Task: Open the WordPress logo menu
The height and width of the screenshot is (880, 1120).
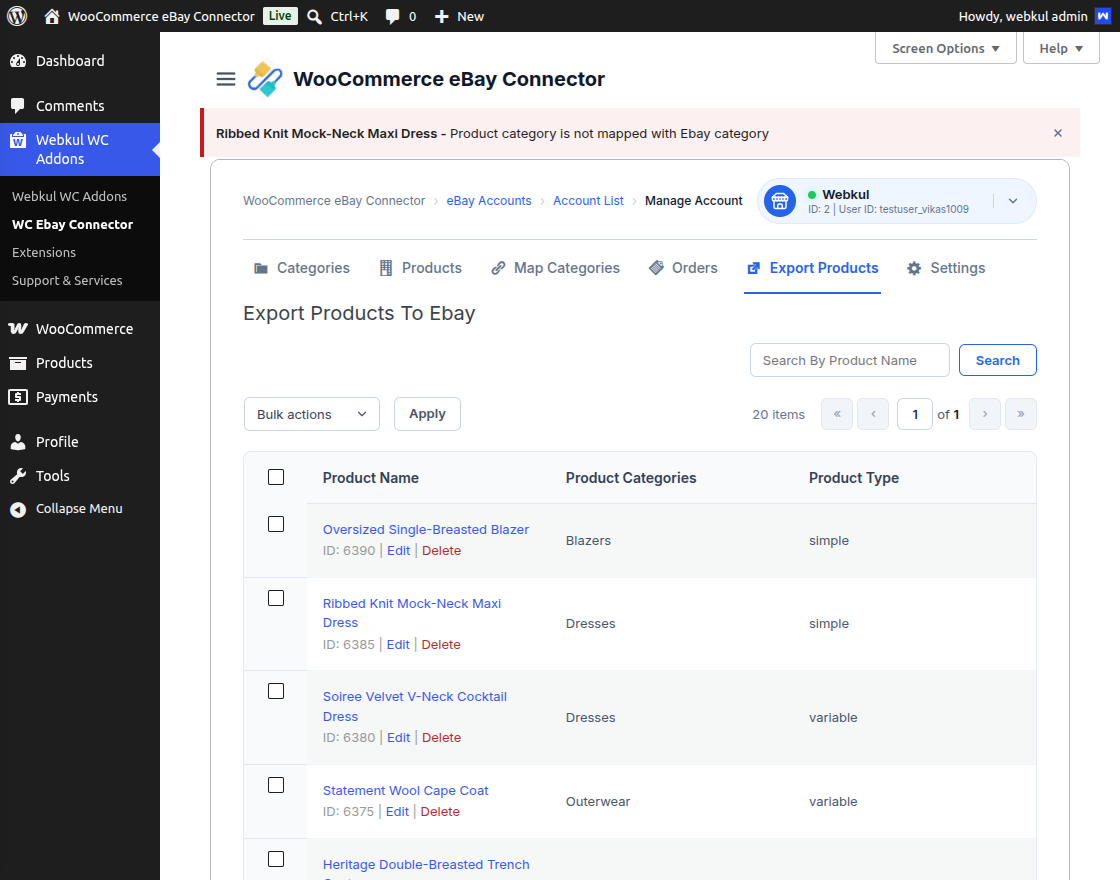Action: pos(17,16)
